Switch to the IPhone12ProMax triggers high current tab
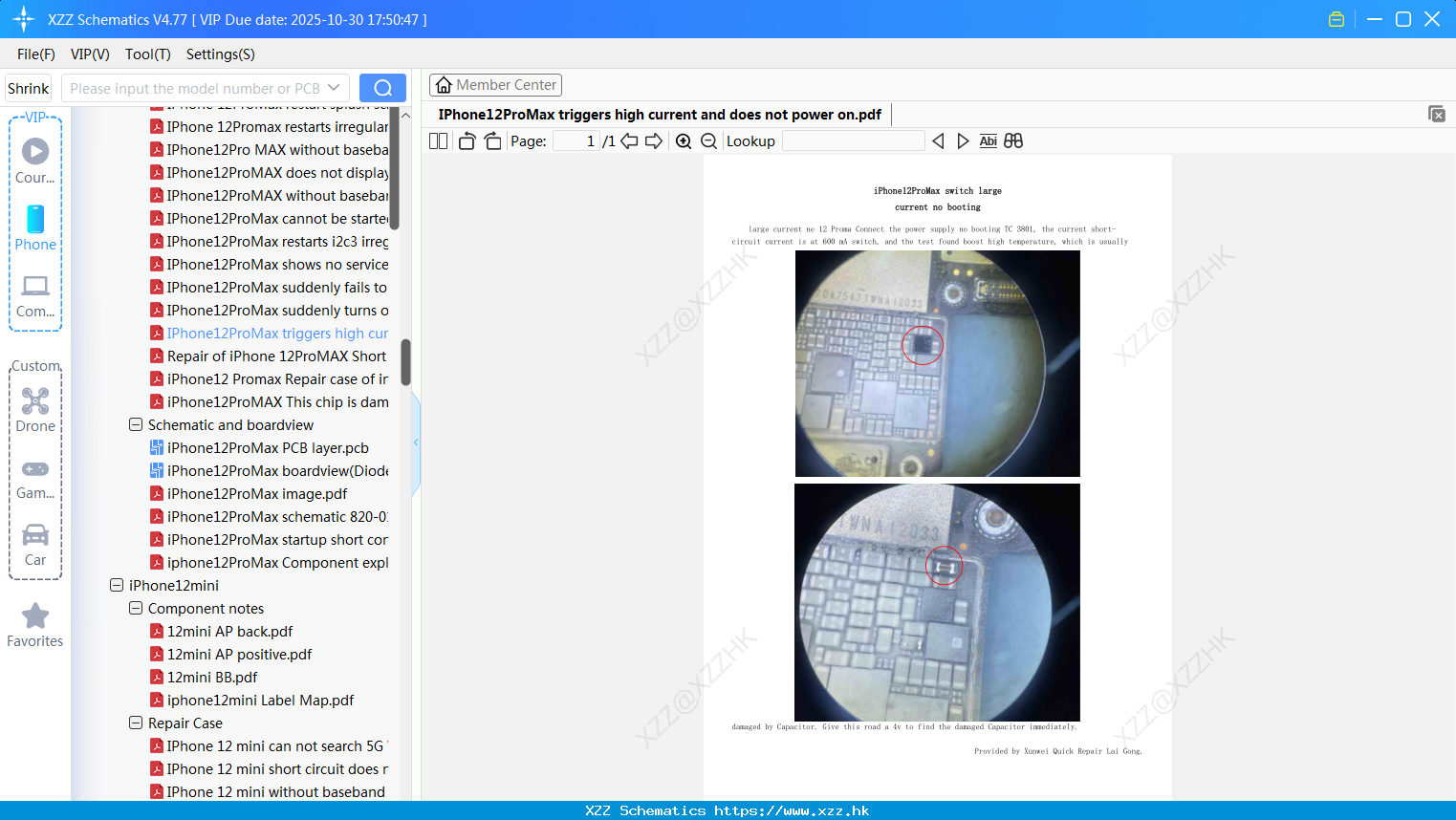Screen dimensions: 1456x820 coord(660,115)
